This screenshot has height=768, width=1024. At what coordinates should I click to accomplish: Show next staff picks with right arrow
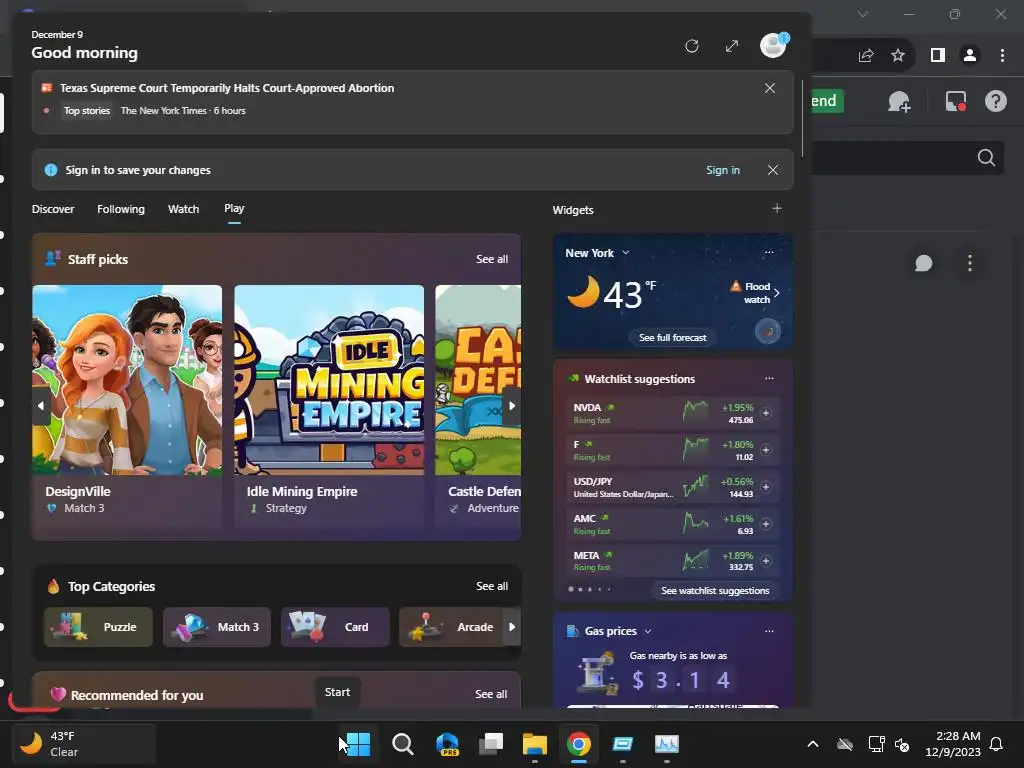pyautogui.click(x=512, y=406)
